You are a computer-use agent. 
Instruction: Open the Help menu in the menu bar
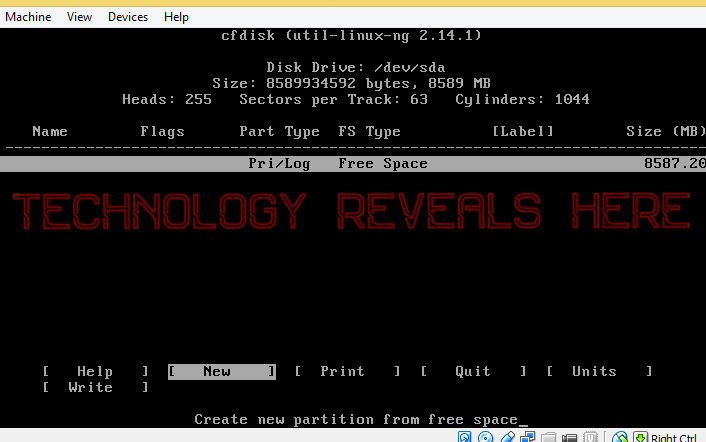[x=176, y=17]
